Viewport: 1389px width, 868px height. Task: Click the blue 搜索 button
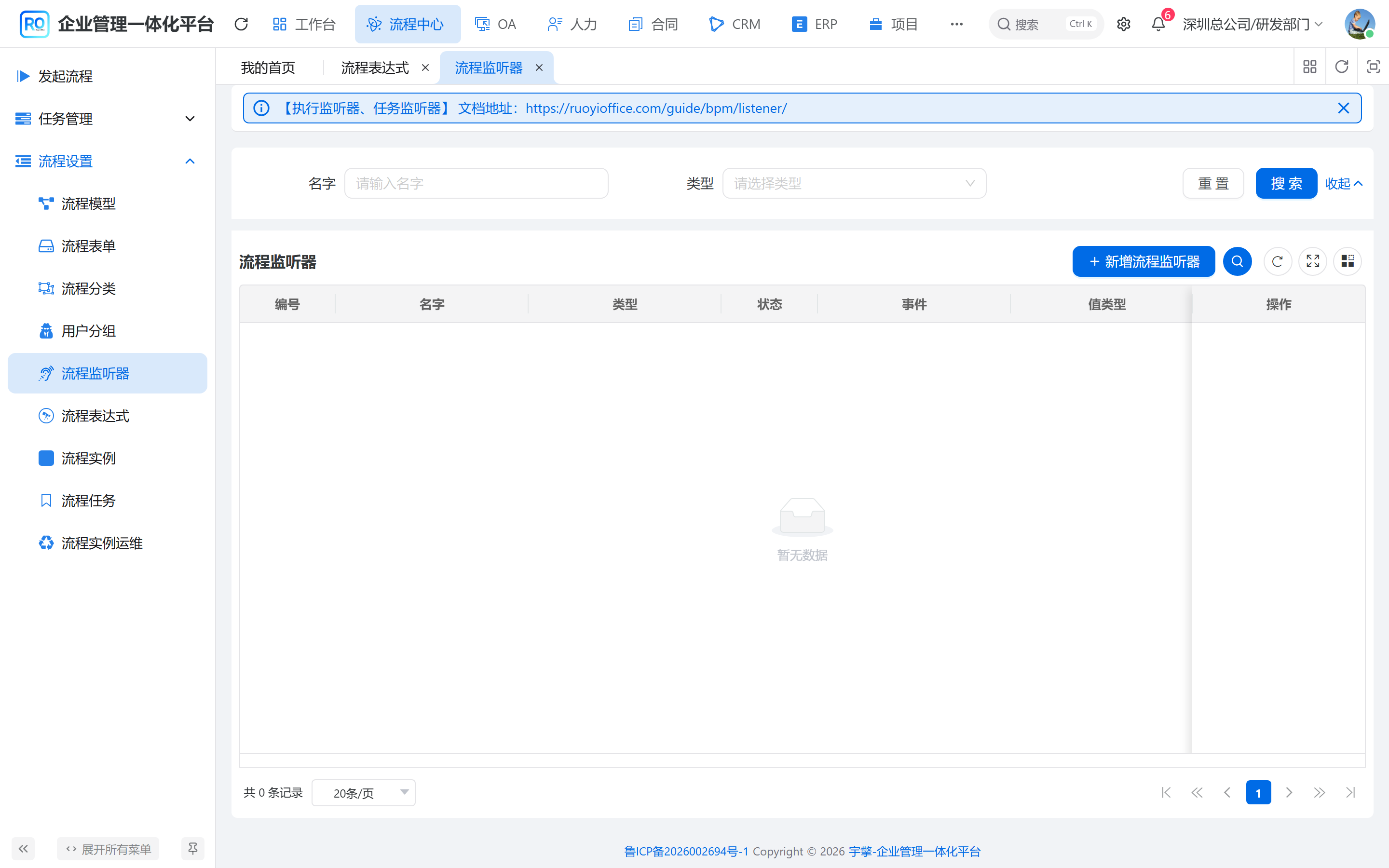1286,183
